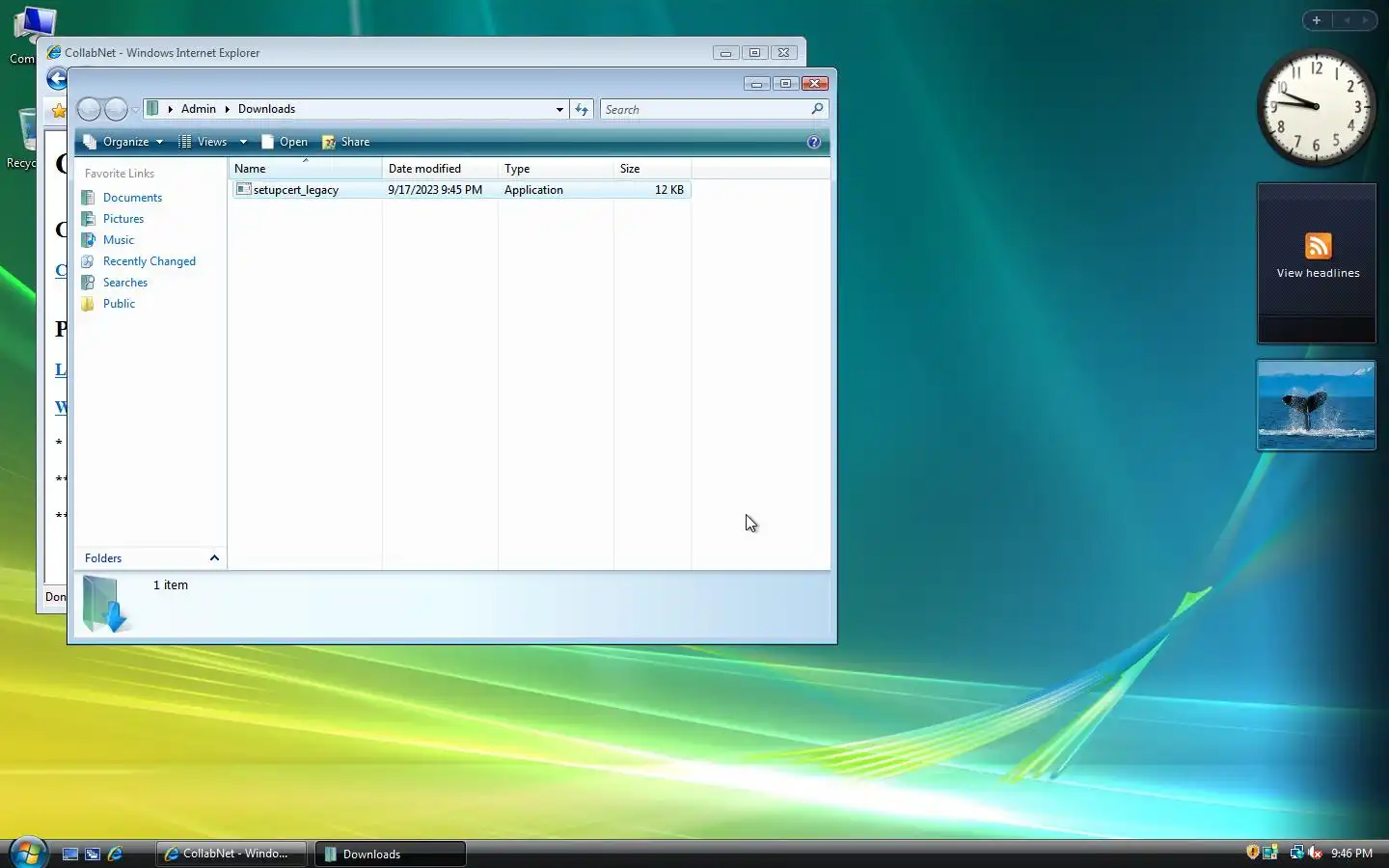This screenshot has height=868, width=1389.
Task: Select Downloads in the address breadcrumb
Action: click(266, 109)
